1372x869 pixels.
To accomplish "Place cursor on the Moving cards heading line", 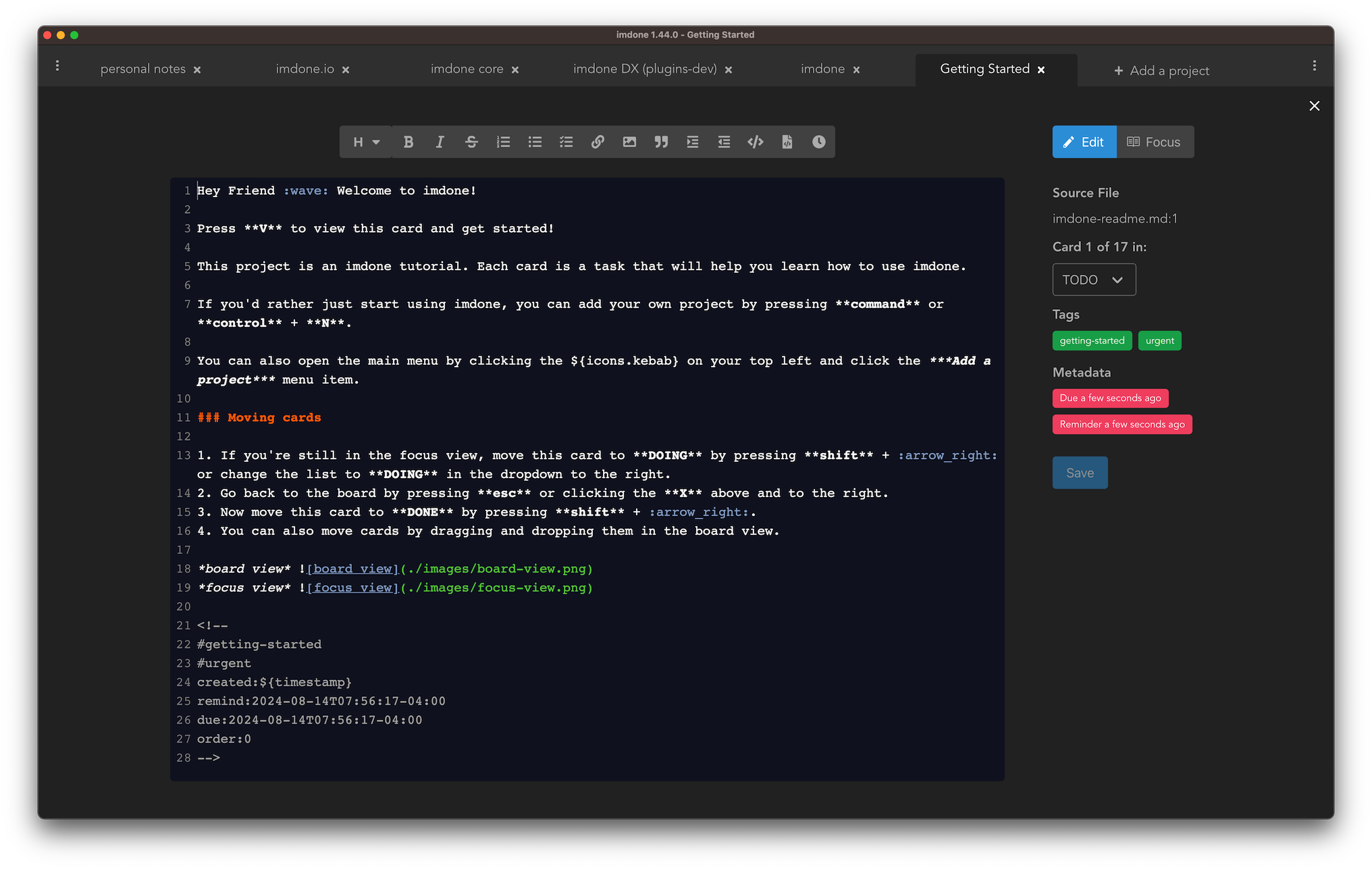I will [259, 417].
